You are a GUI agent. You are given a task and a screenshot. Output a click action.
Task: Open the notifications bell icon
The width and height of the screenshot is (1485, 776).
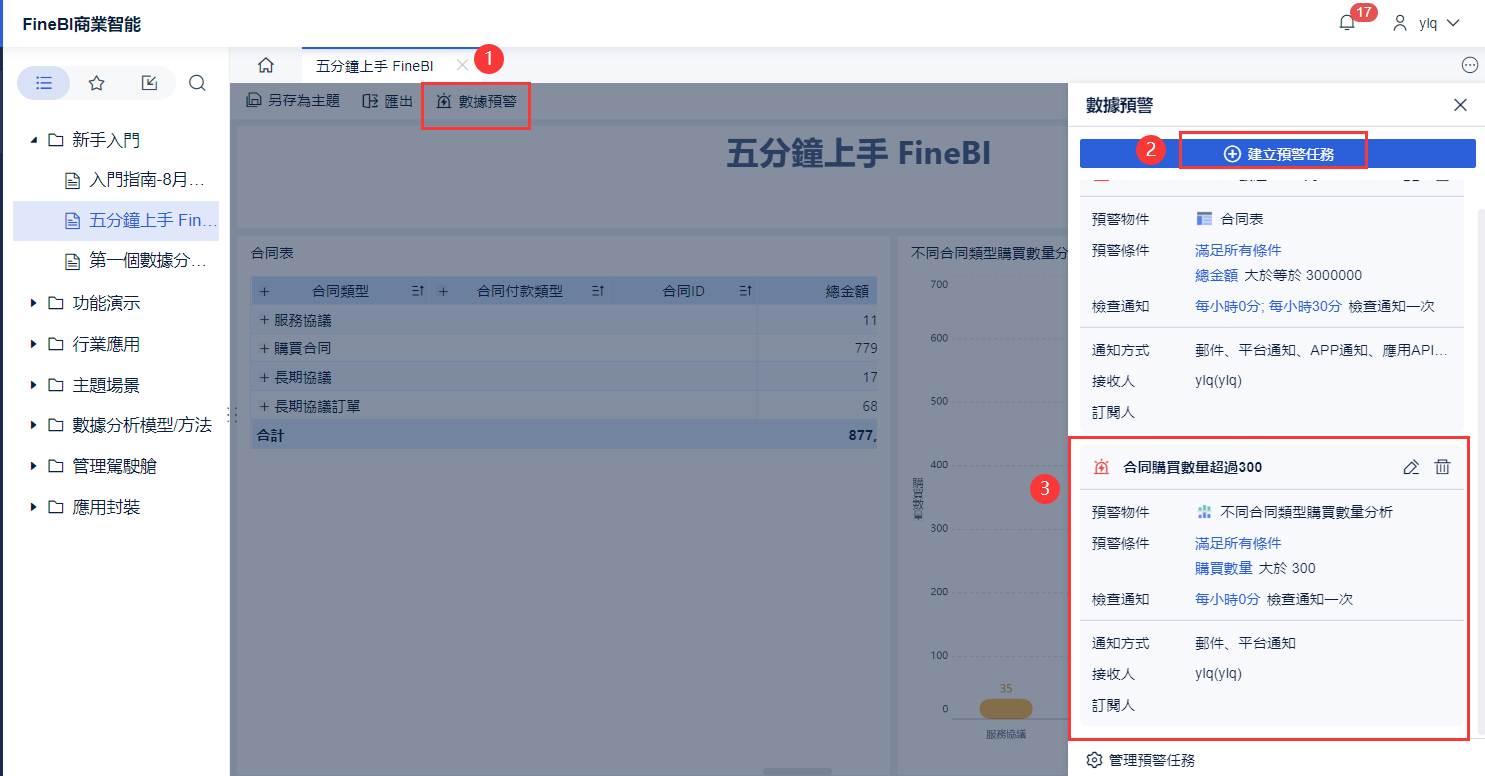coord(1347,23)
